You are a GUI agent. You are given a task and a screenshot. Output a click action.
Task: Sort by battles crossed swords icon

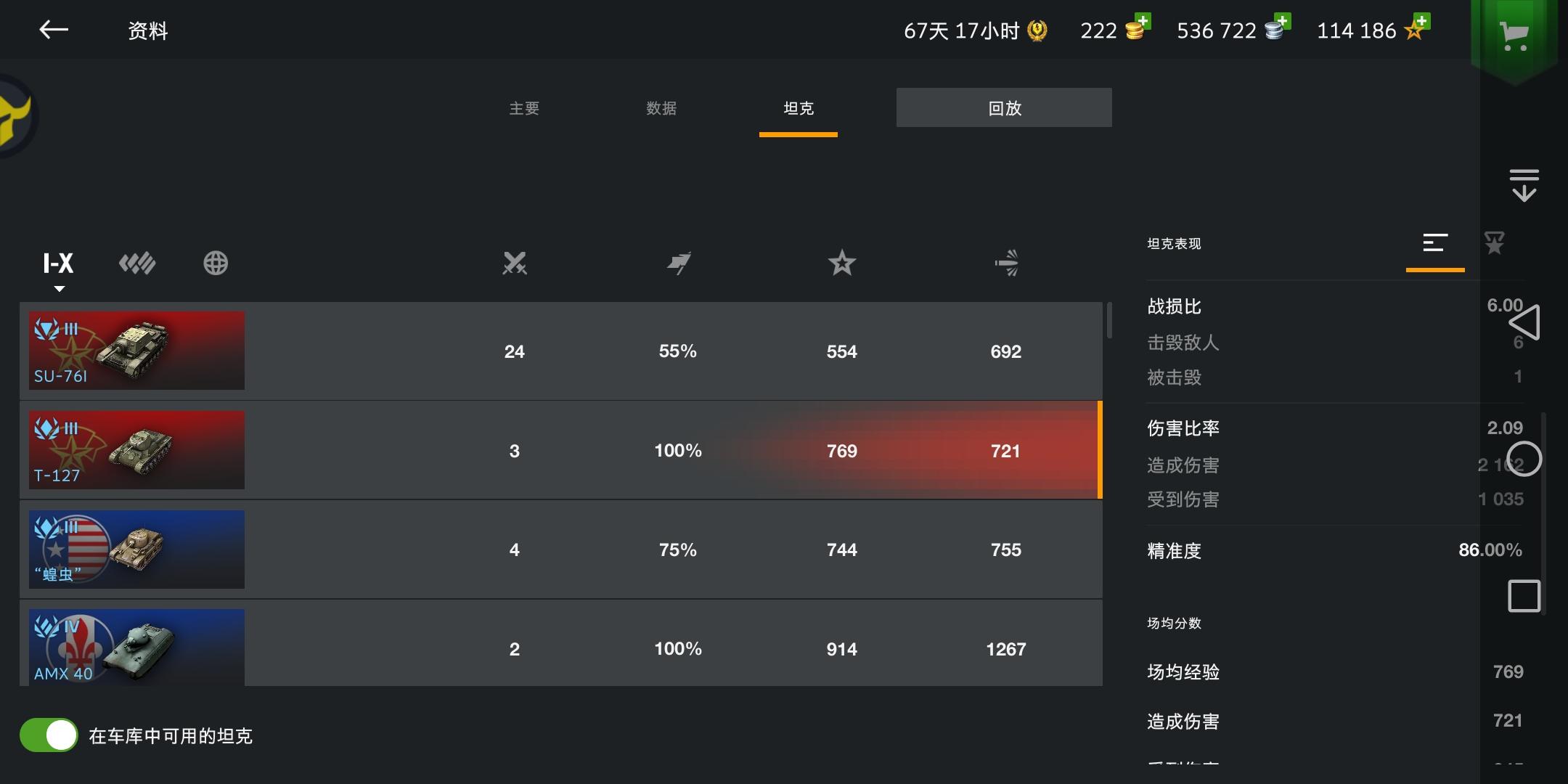[x=515, y=263]
